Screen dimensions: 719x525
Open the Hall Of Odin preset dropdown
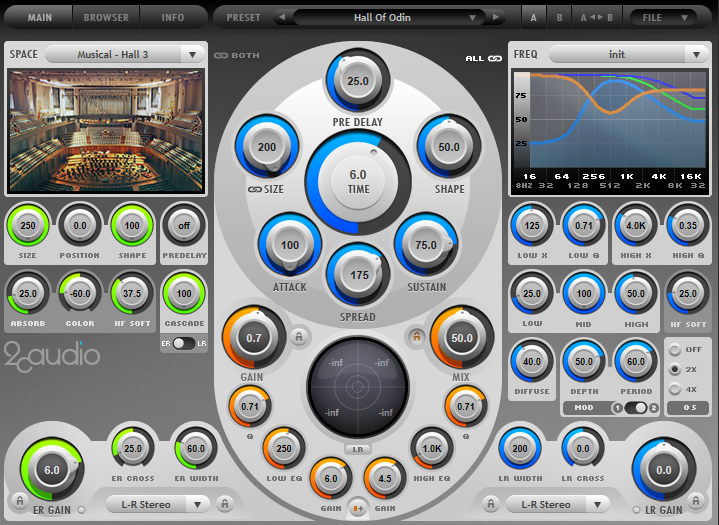coord(389,17)
